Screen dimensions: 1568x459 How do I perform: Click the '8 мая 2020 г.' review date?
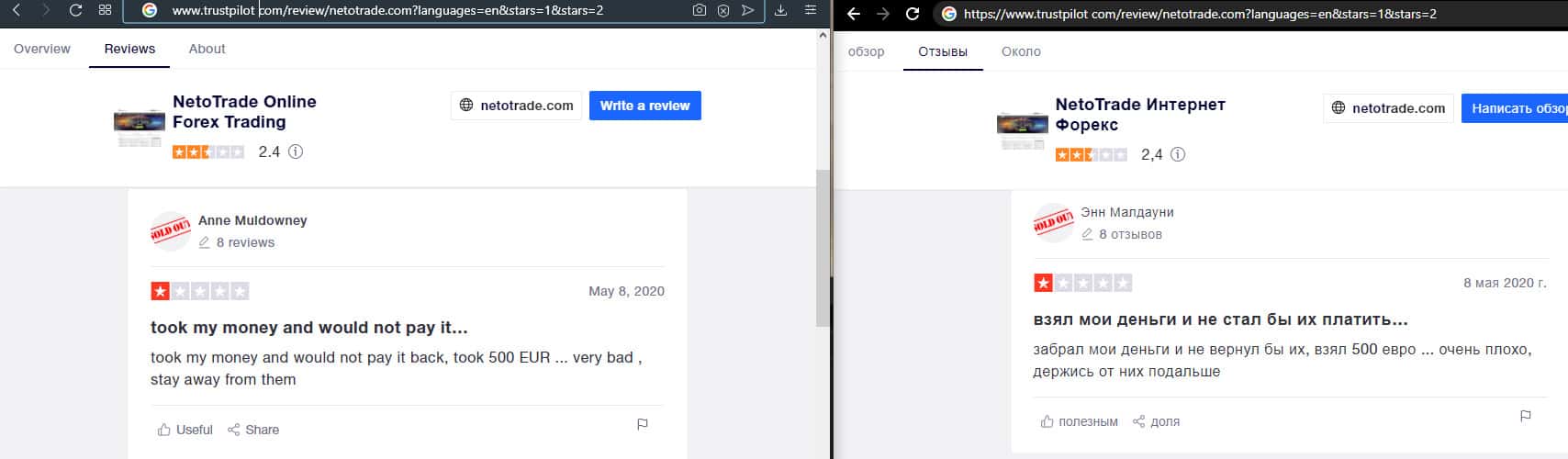coord(1505,283)
